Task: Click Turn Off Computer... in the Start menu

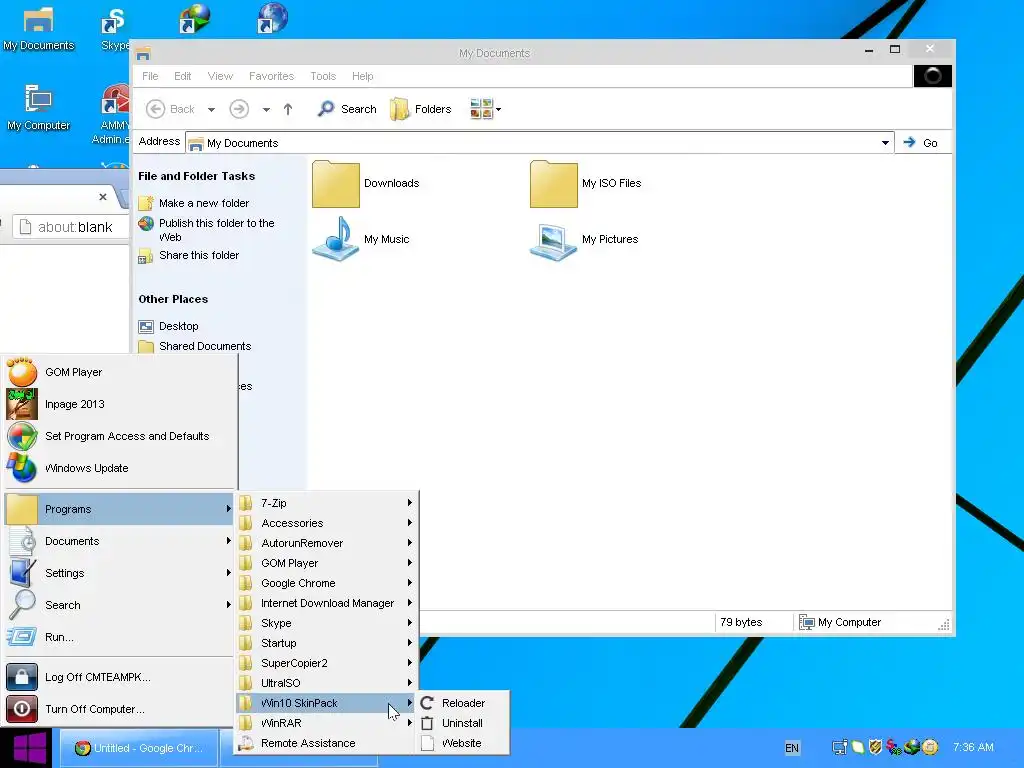Action: pyautogui.click(x=120, y=709)
